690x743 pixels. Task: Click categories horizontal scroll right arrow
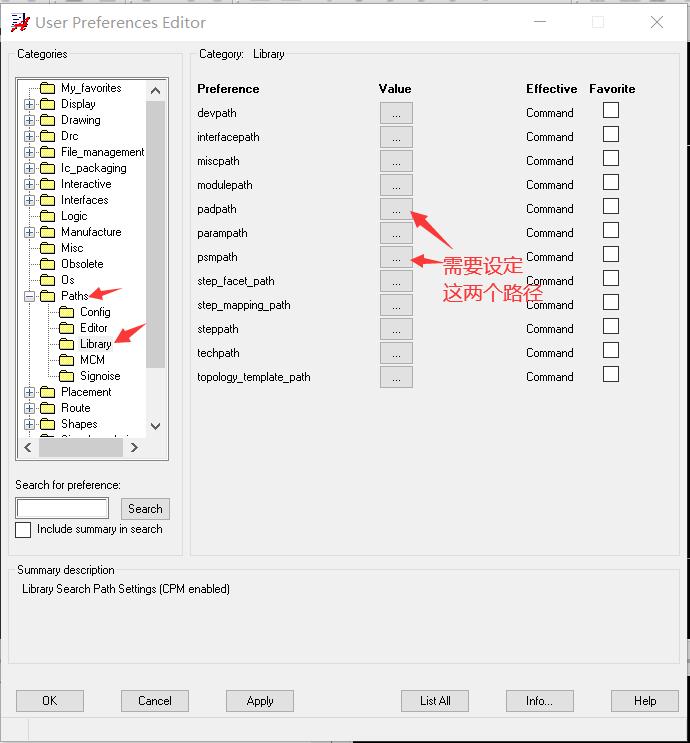134,447
